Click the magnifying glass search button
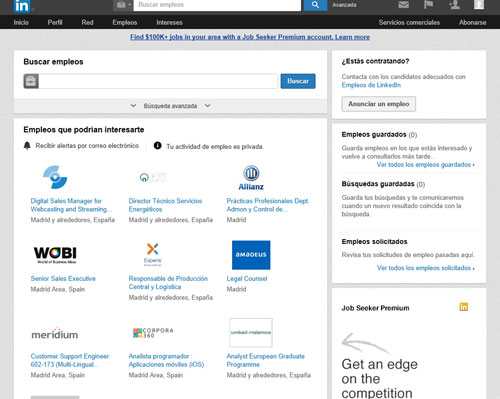The width and height of the screenshot is (500, 399). (x=315, y=5)
